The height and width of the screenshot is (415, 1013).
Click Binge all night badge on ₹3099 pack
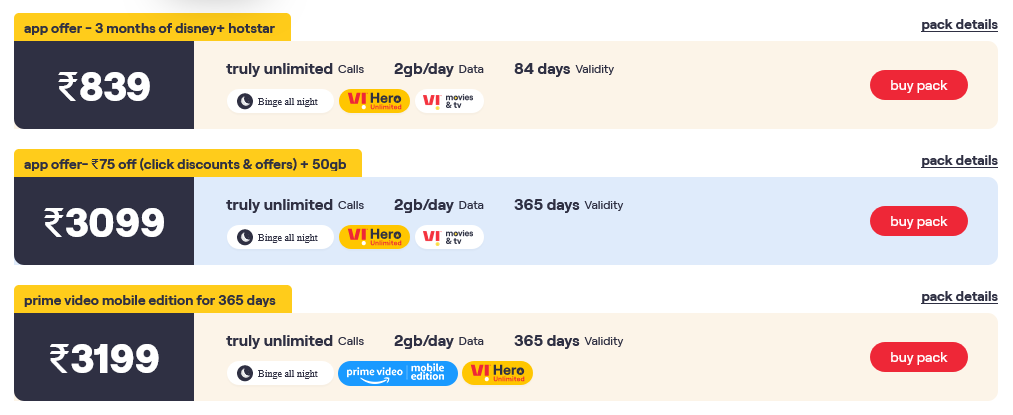click(x=280, y=237)
